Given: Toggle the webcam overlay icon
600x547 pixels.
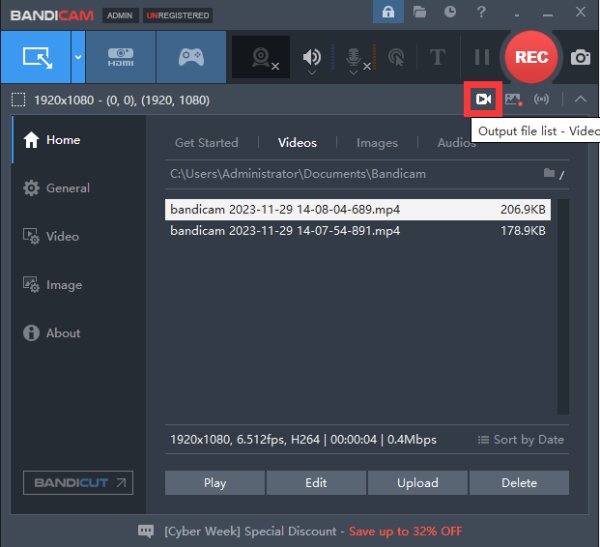Looking at the screenshot, I should pos(261,57).
